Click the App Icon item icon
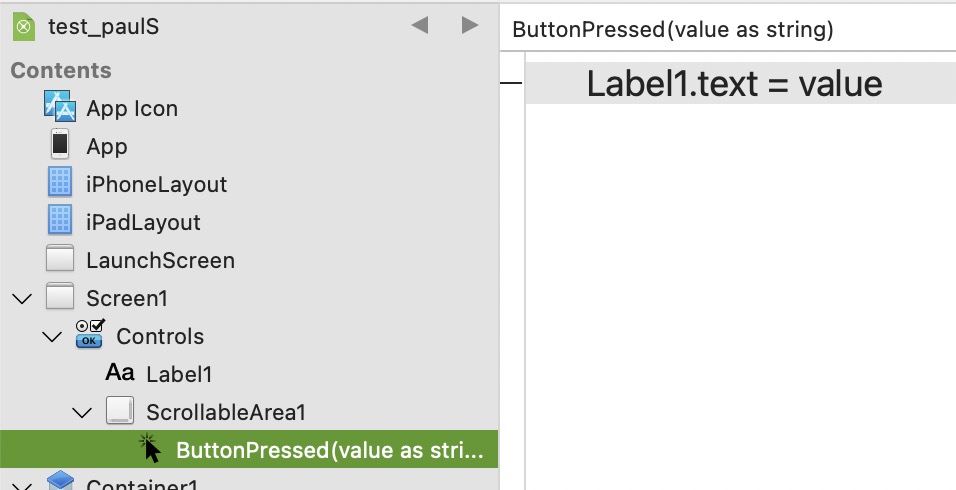Screen dimensions: 956x490 (60, 107)
